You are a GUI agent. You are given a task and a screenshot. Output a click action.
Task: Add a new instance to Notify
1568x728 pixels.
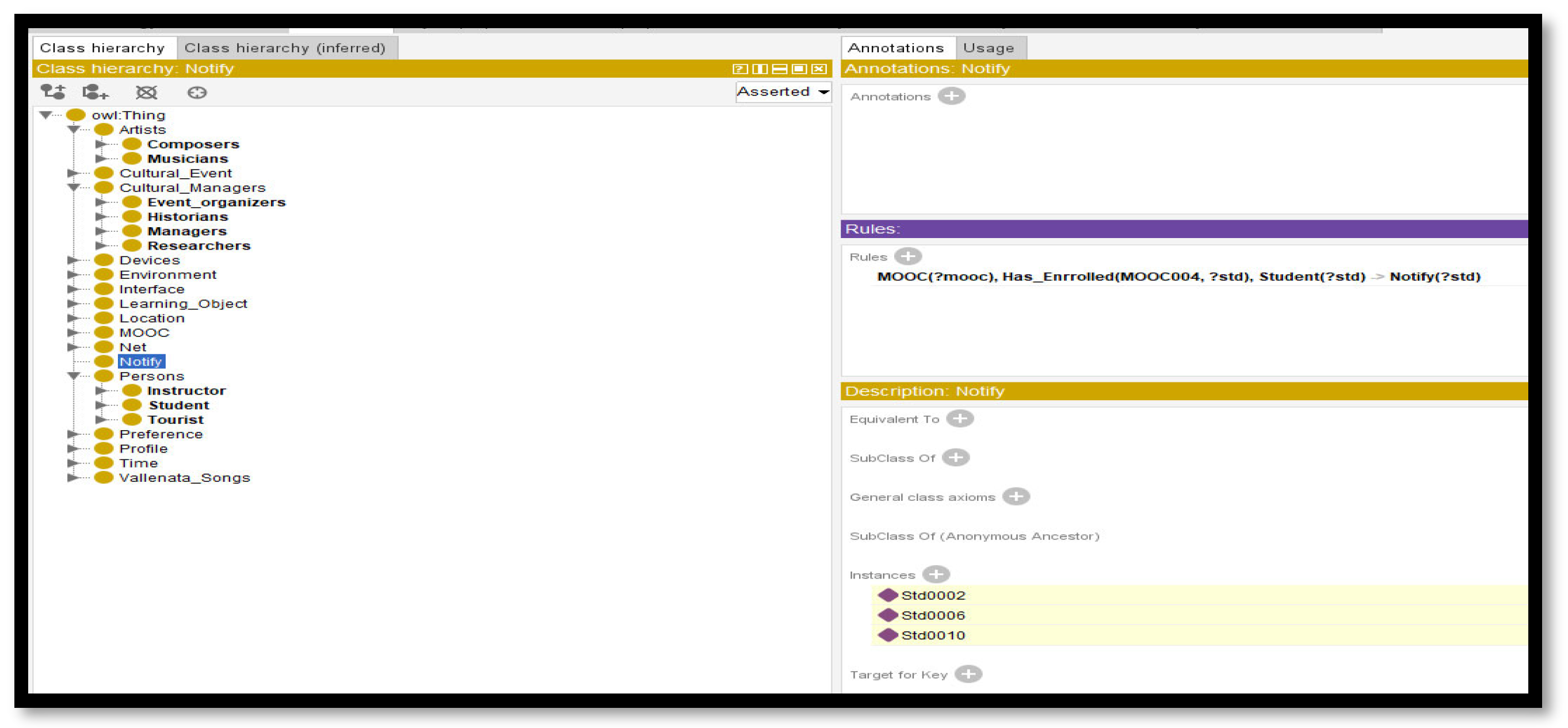[x=935, y=573]
